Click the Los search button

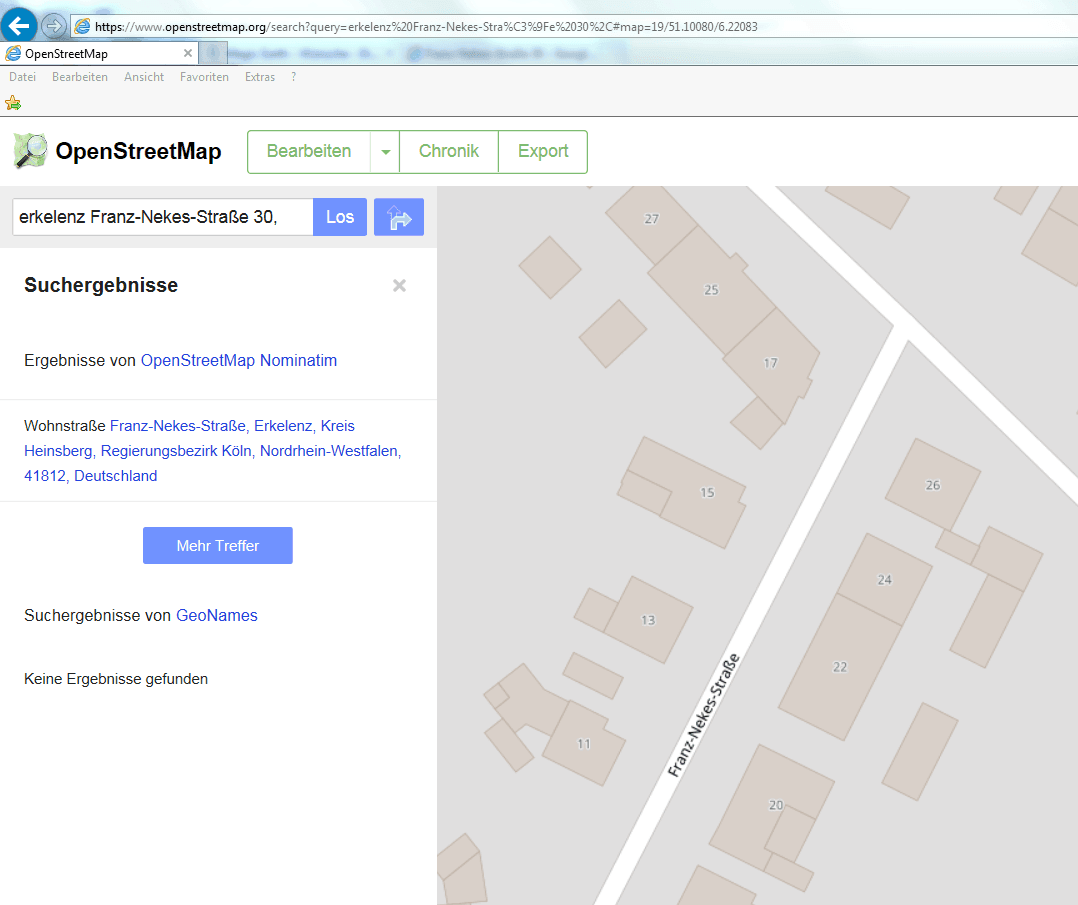pos(340,217)
